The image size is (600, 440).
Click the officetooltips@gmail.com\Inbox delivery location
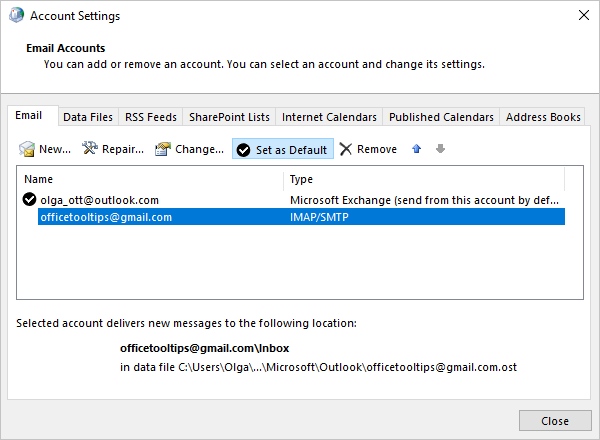coord(204,348)
